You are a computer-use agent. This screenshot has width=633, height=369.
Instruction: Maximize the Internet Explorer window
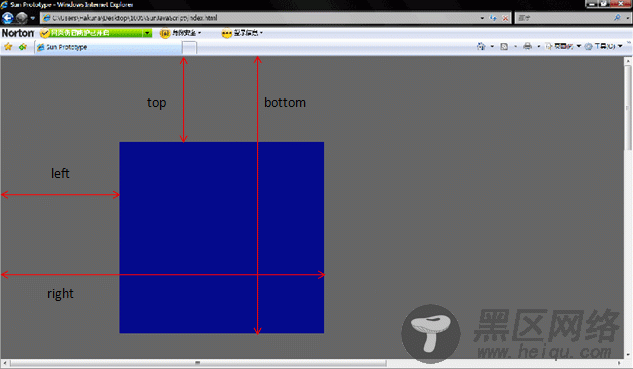tap(604, 4)
